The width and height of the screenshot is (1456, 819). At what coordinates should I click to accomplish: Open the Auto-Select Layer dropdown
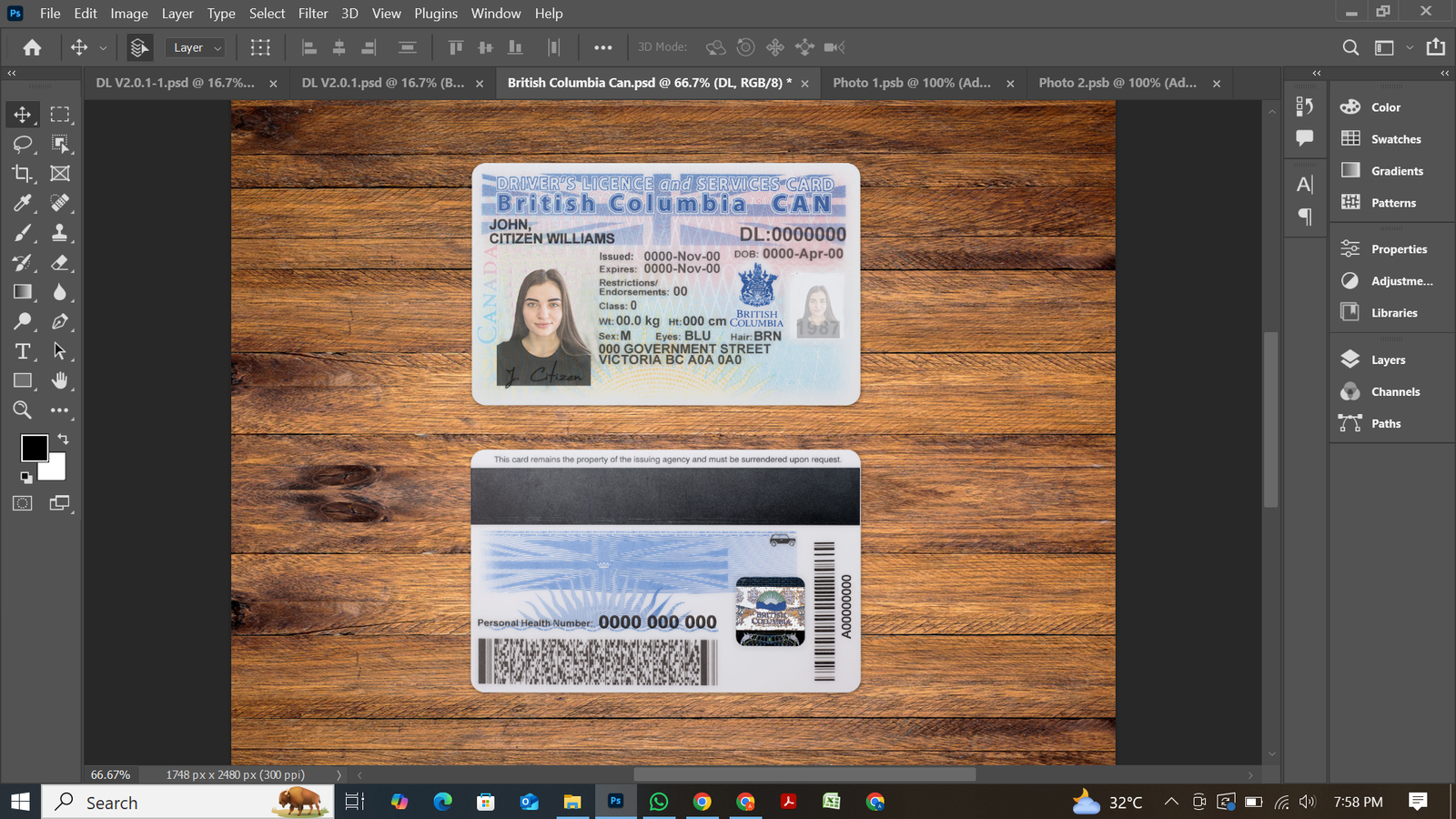tap(196, 47)
